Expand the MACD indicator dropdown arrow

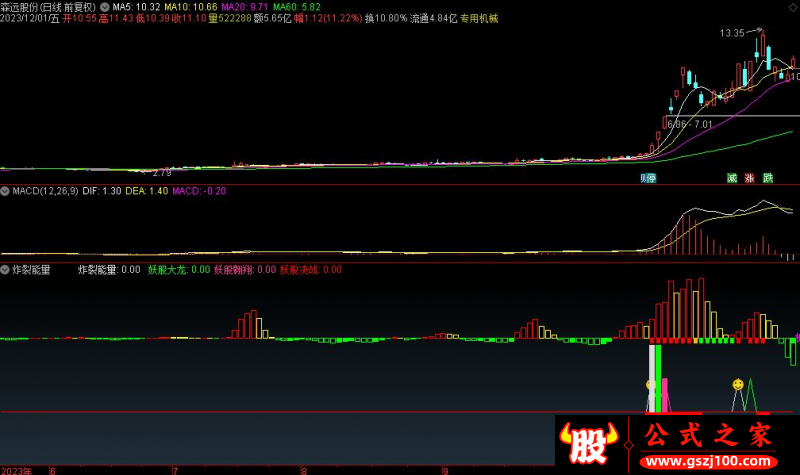pos(5,190)
